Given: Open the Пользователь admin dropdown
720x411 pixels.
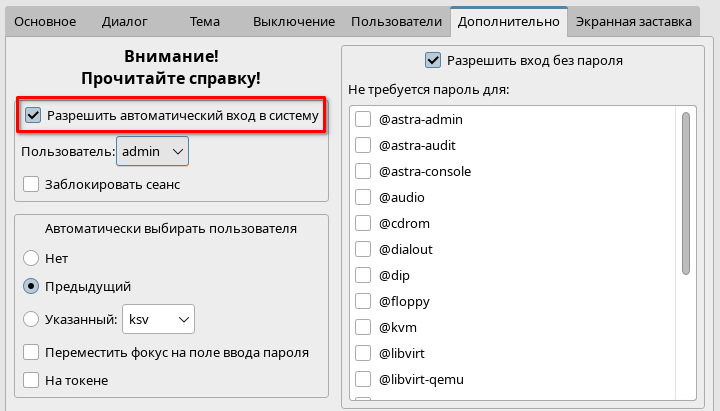Looking at the screenshot, I should coord(152,151).
